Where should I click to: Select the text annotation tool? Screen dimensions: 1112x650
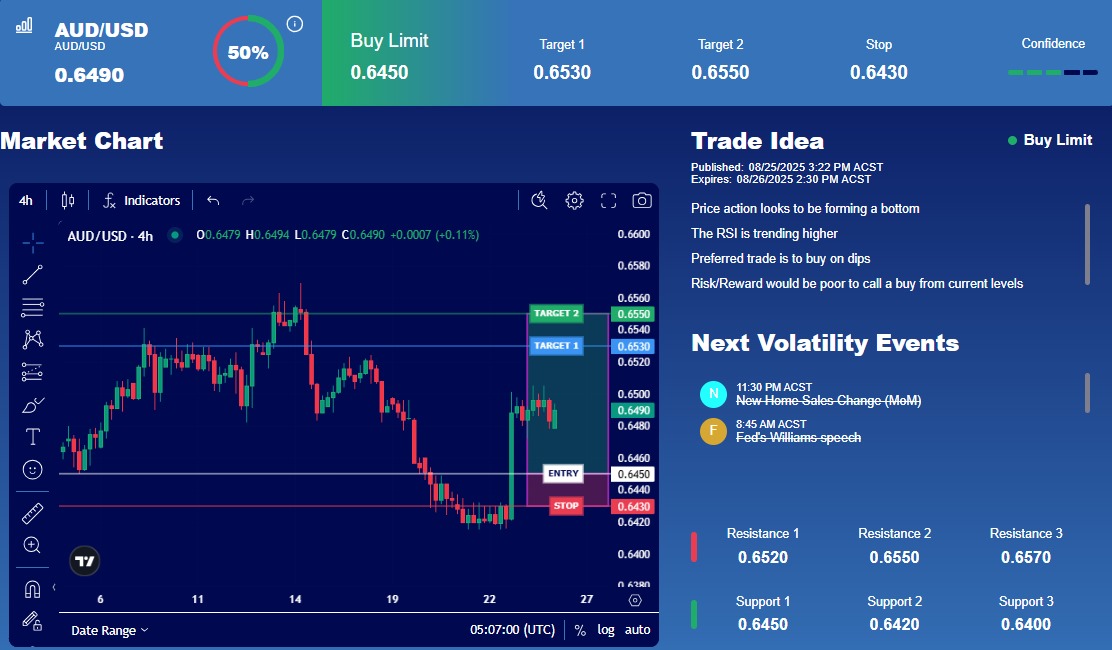33,437
